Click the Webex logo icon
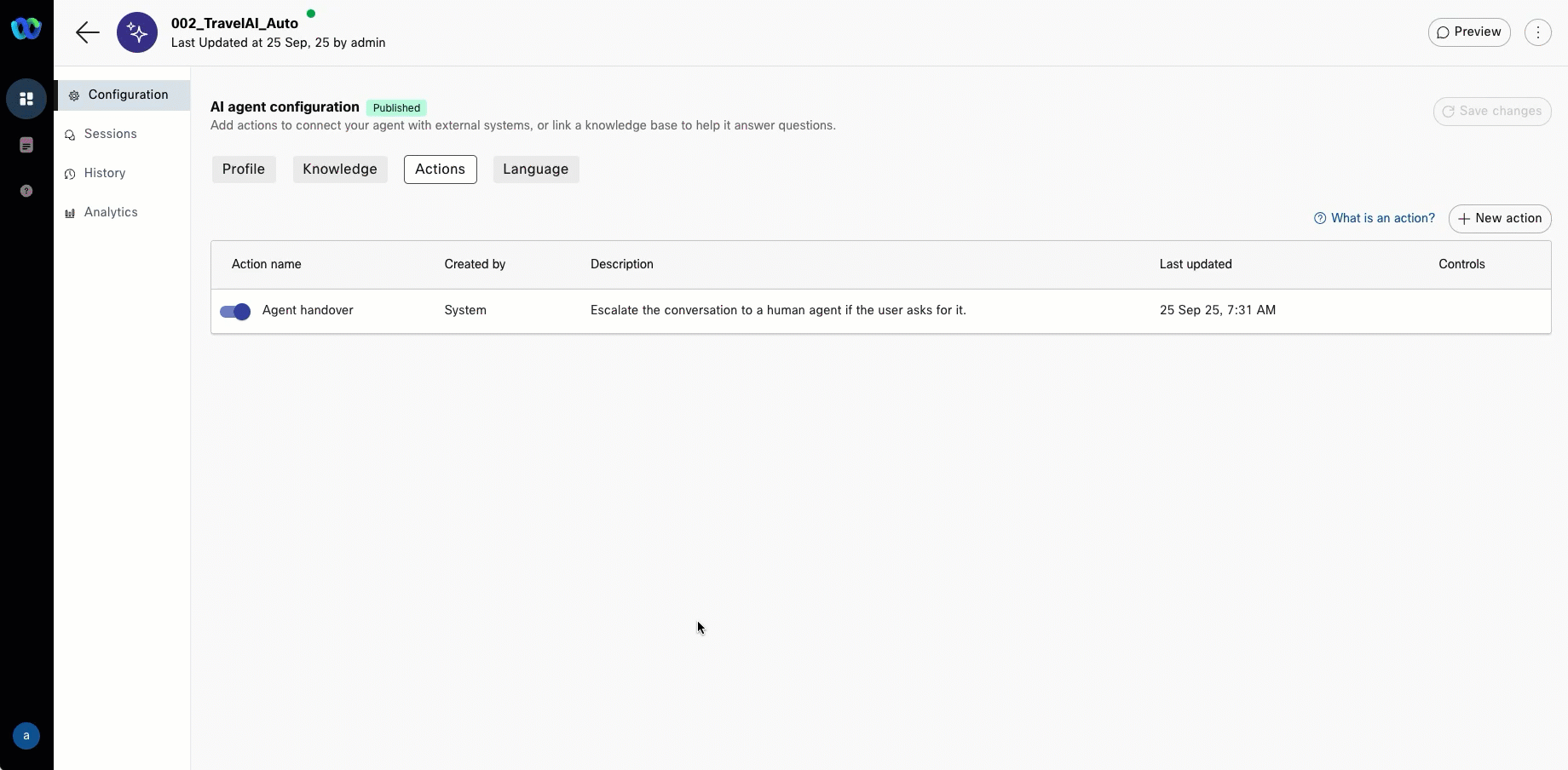This screenshot has width=1568, height=770. pos(26,29)
